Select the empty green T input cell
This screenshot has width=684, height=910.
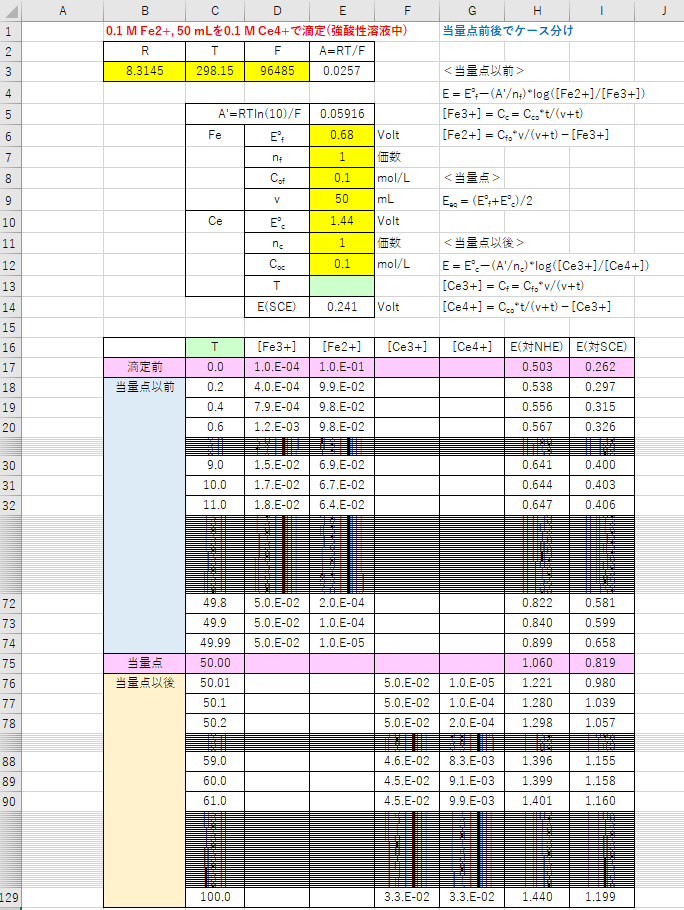point(342,286)
